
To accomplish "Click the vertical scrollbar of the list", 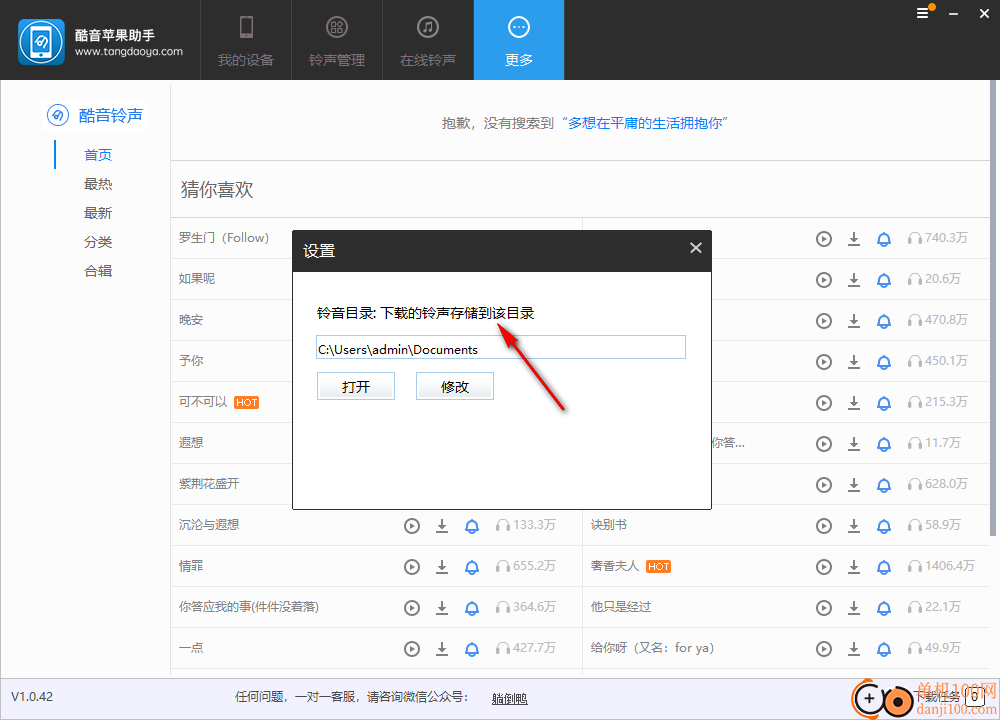I will tap(993, 309).
